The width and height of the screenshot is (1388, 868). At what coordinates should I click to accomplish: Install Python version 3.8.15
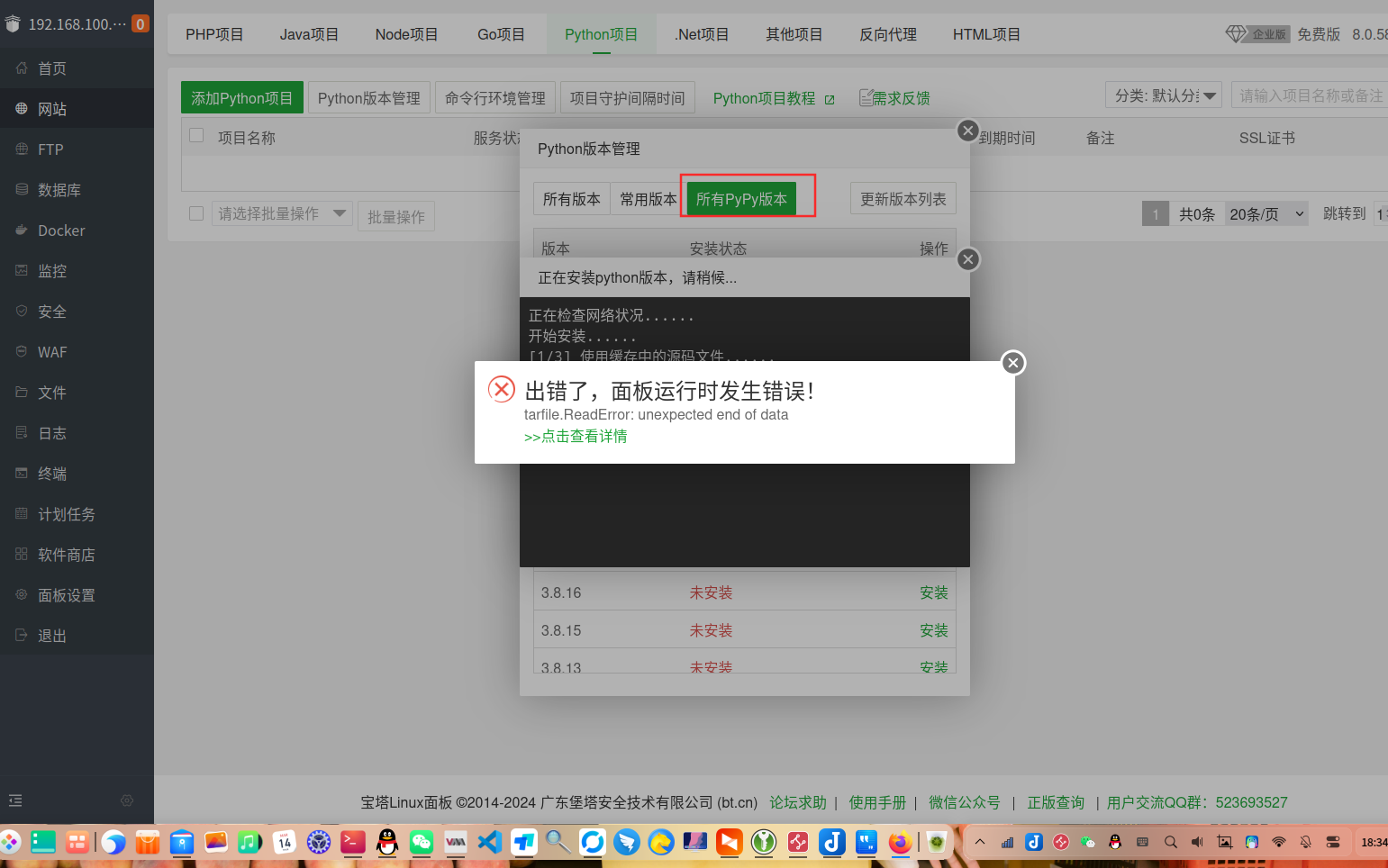[x=934, y=630]
